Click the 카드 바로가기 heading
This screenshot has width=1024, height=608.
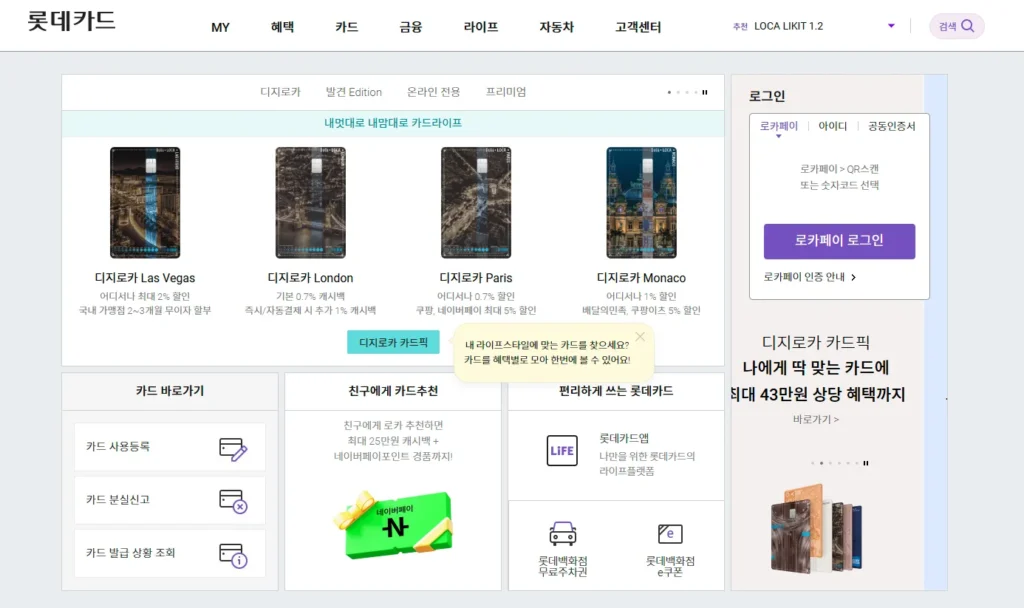pyautogui.click(x=170, y=391)
